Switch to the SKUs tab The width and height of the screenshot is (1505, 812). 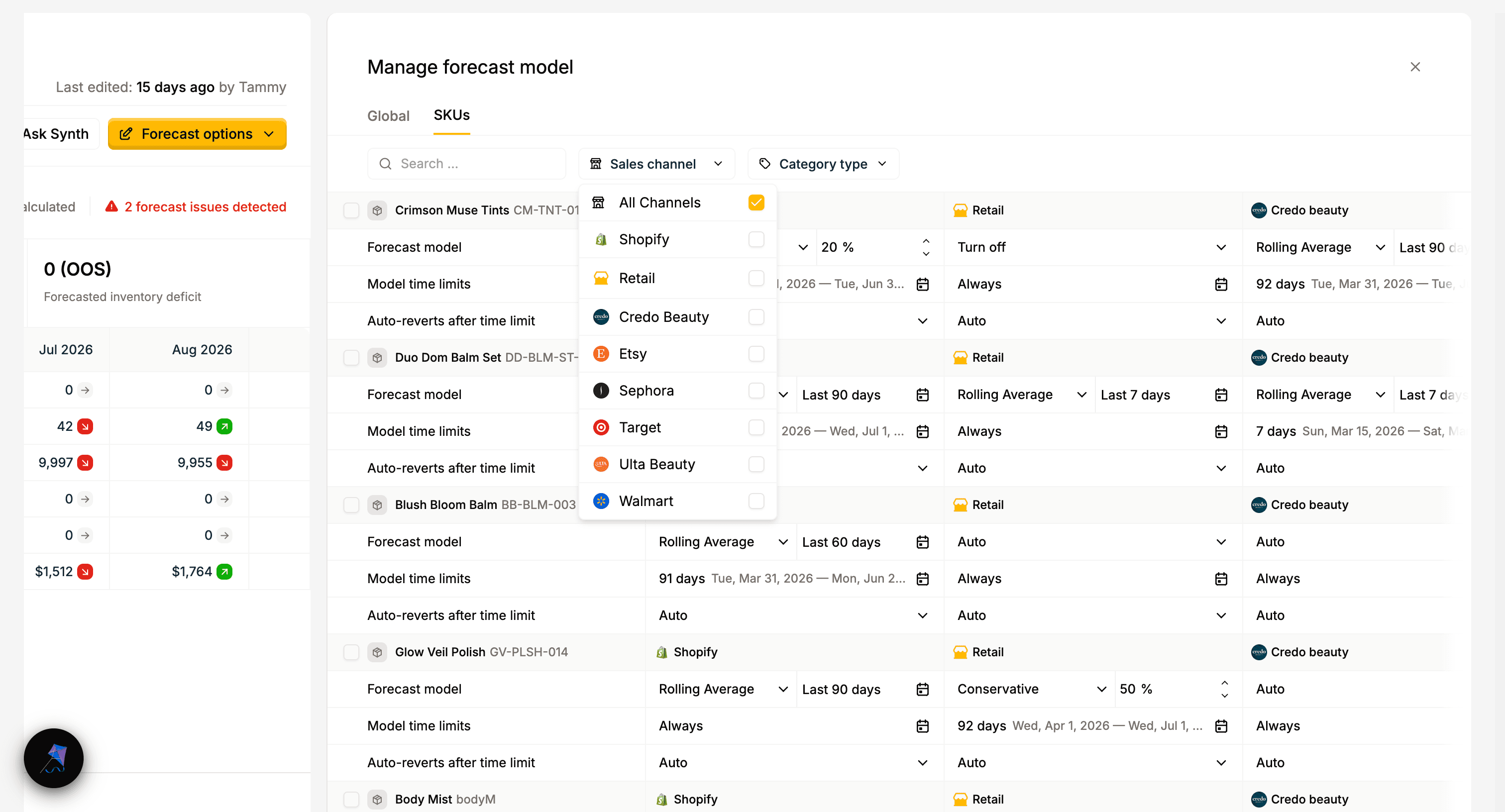click(x=451, y=115)
